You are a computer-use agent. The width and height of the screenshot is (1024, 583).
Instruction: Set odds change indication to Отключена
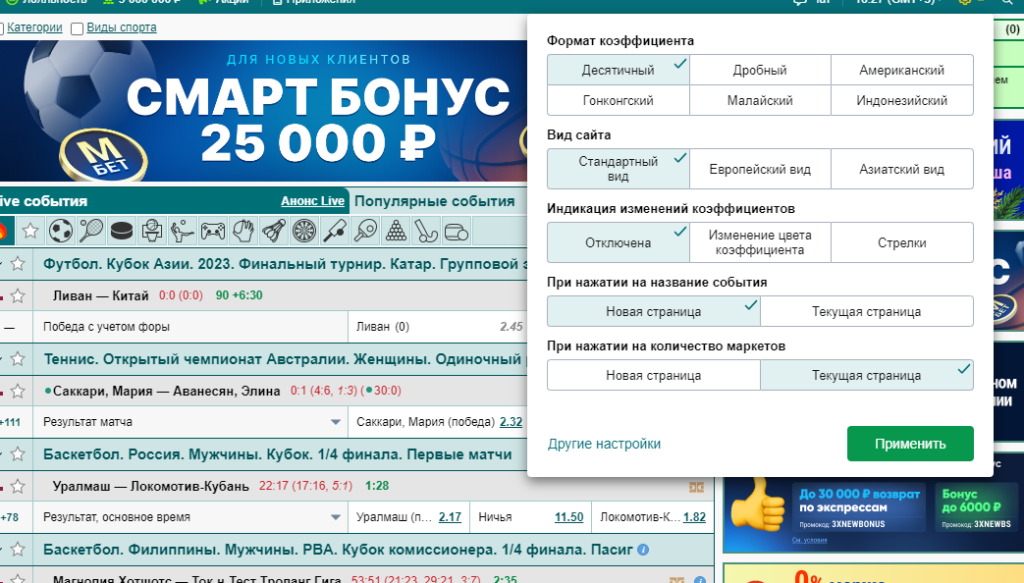(x=618, y=243)
